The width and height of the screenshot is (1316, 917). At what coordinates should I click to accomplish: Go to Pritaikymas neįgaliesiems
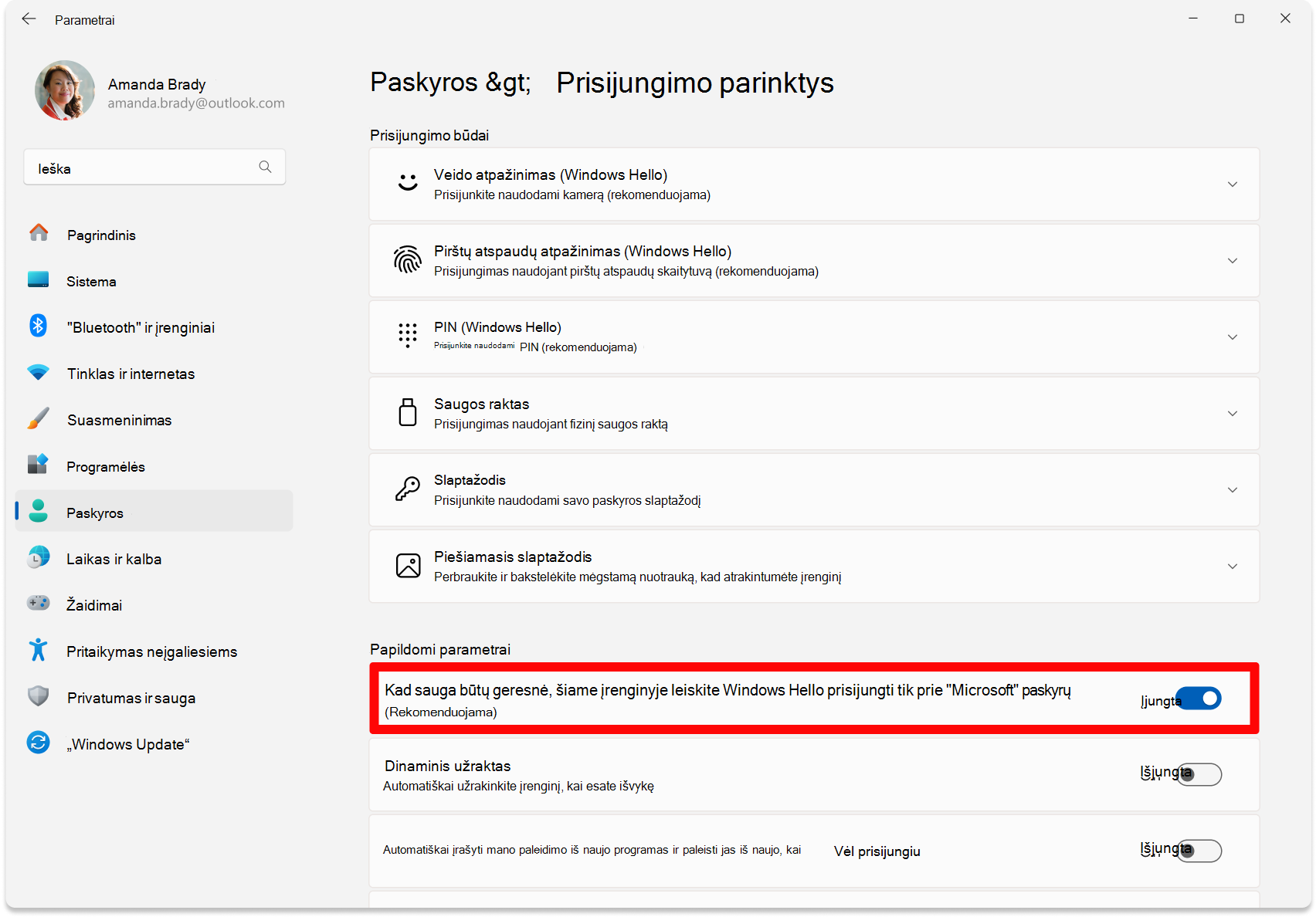point(154,651)
